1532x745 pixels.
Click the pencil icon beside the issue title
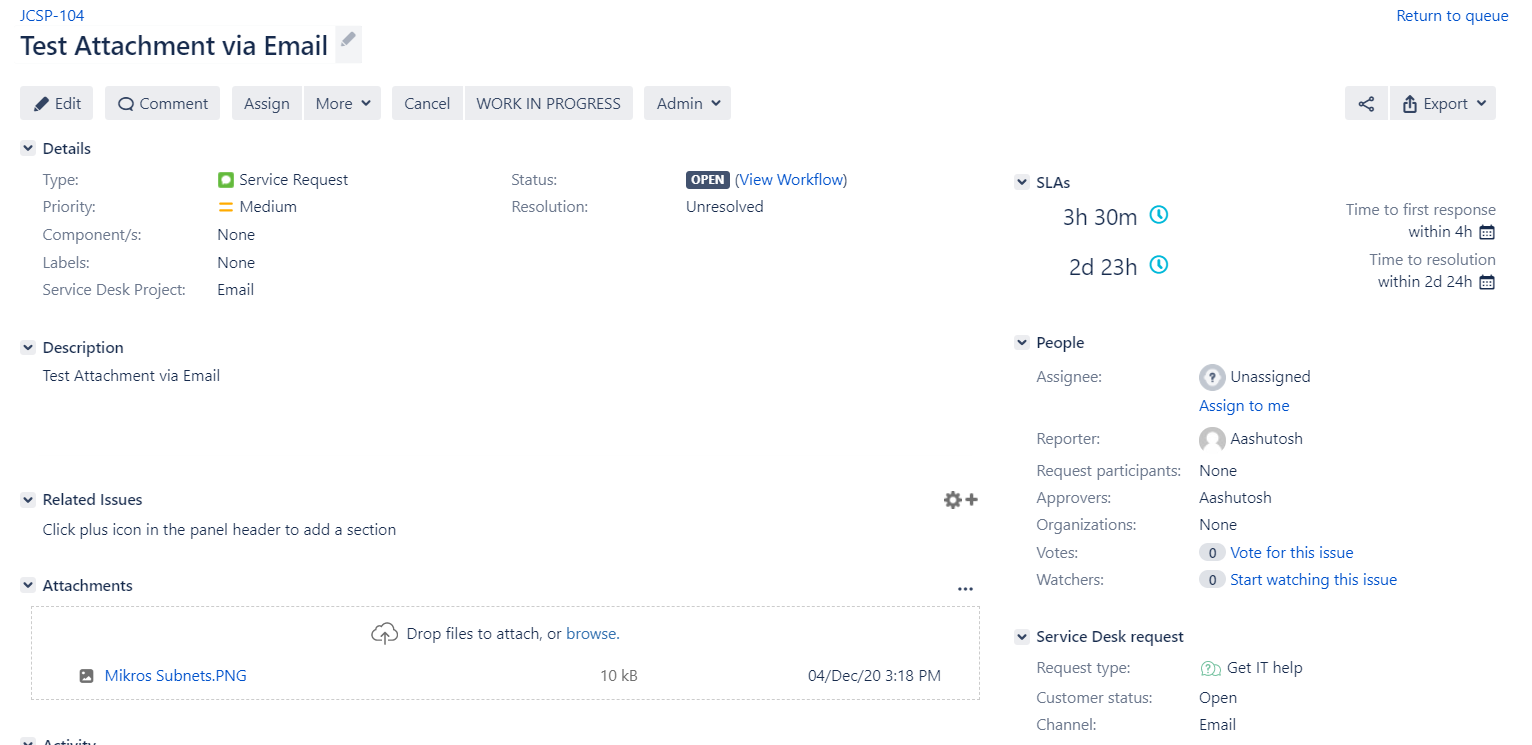point(348,43)
